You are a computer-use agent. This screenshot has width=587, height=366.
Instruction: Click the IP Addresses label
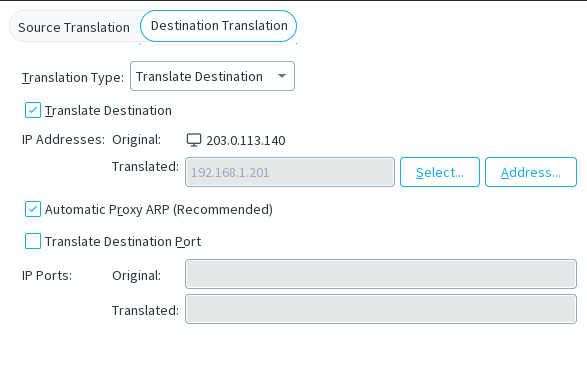coord(63,140)
